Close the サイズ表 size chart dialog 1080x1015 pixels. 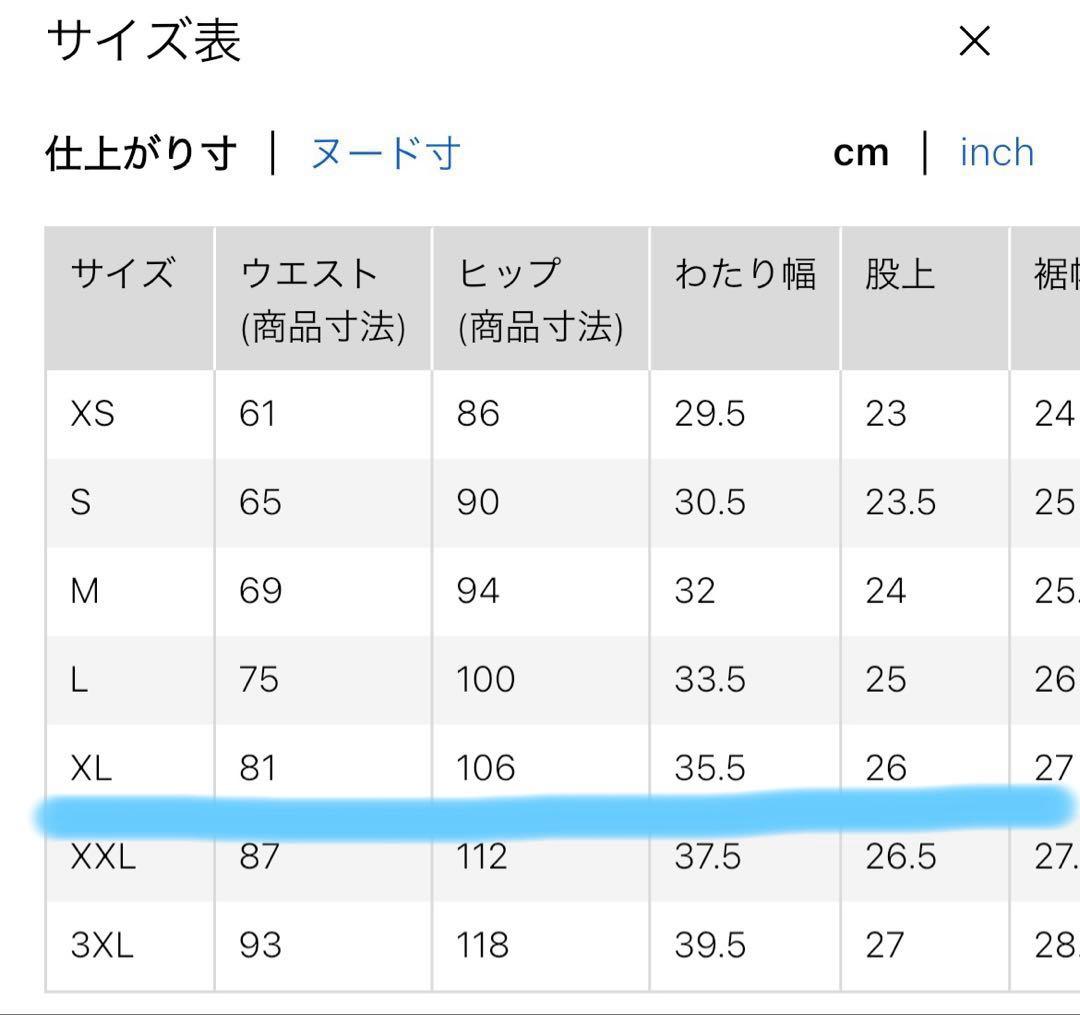[x=975, y=41]
